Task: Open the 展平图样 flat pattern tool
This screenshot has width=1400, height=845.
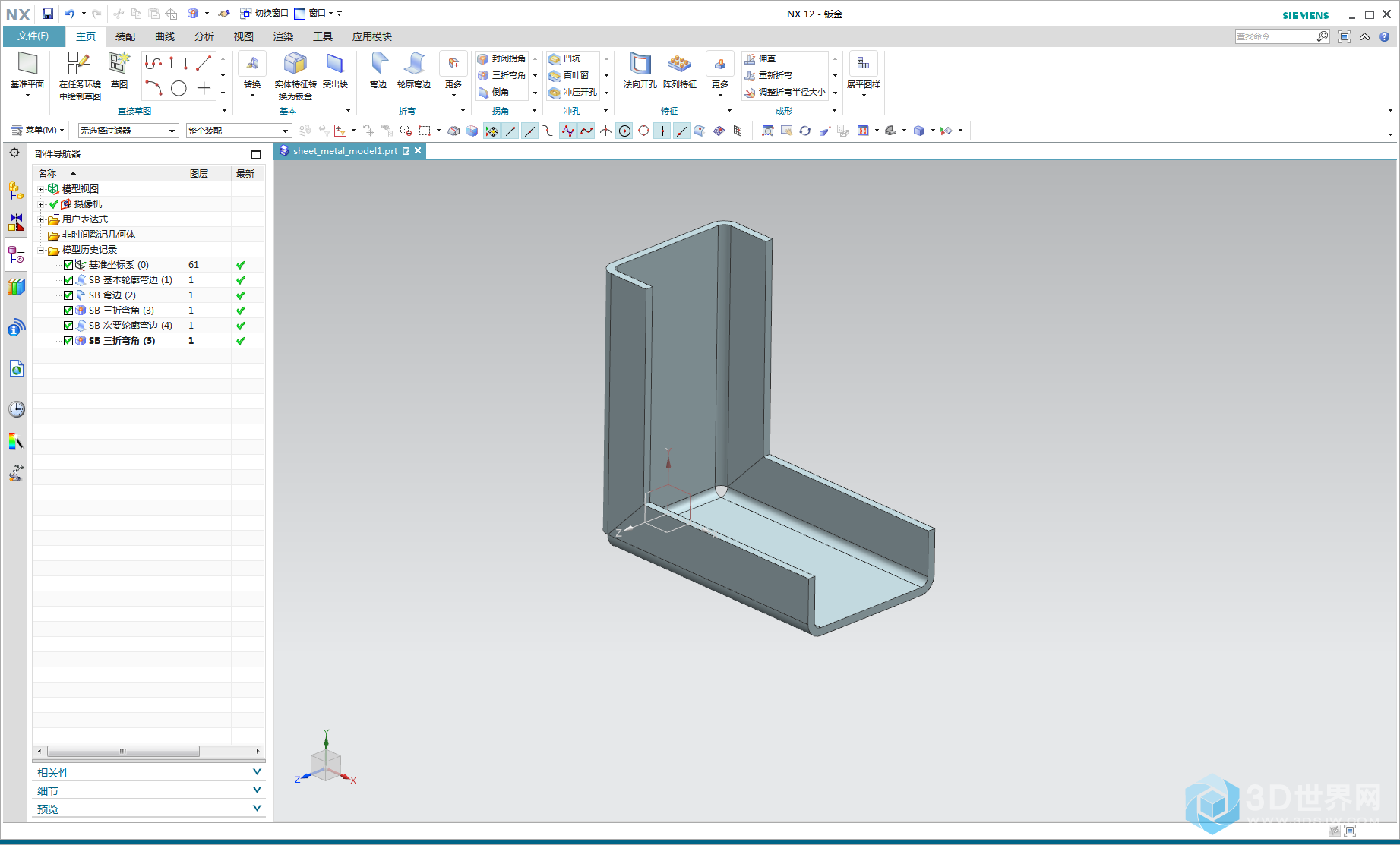Action: 864,72
